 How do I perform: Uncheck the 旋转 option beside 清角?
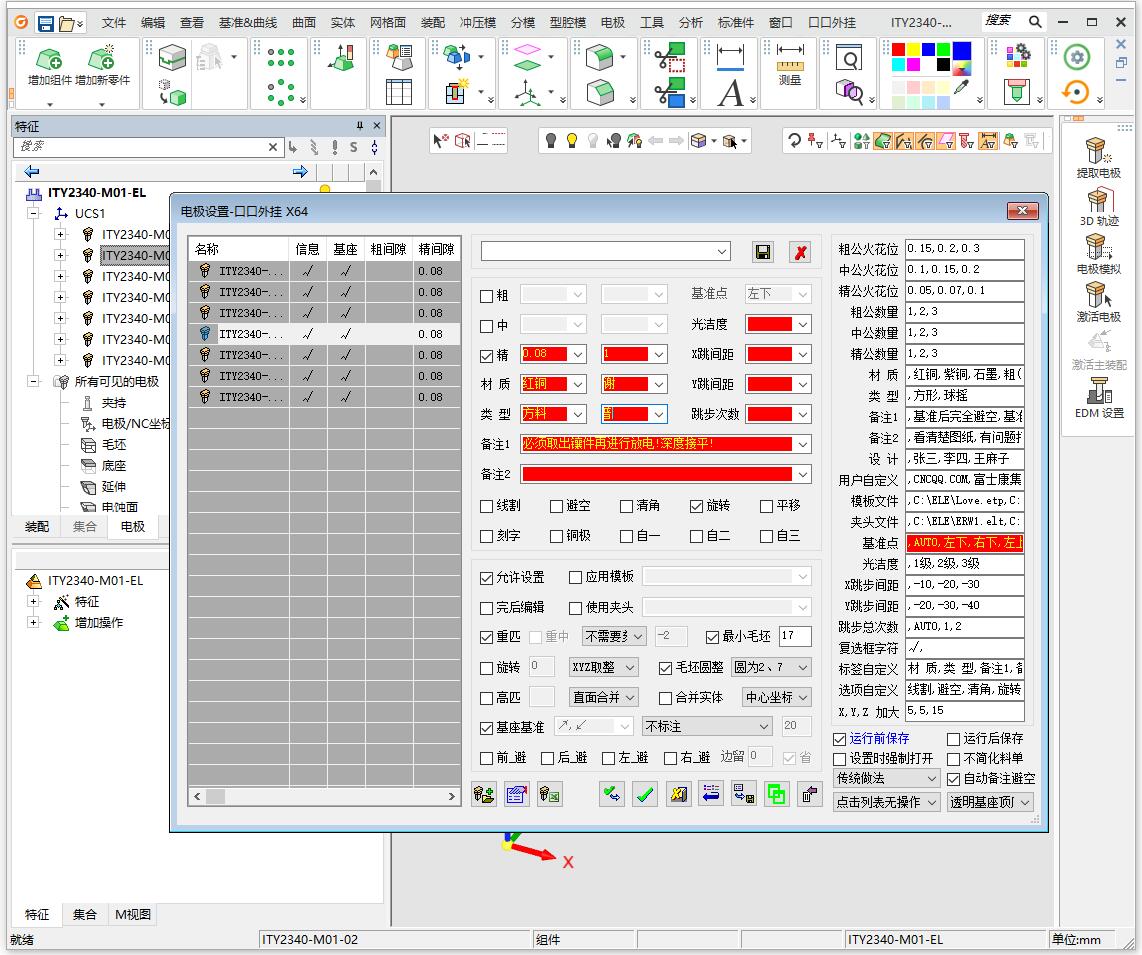697,506
